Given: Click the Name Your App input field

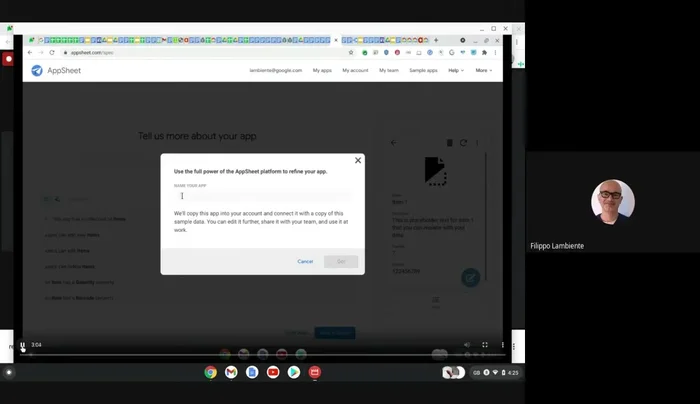Looking at the screenshot, I should coord(262,196).
